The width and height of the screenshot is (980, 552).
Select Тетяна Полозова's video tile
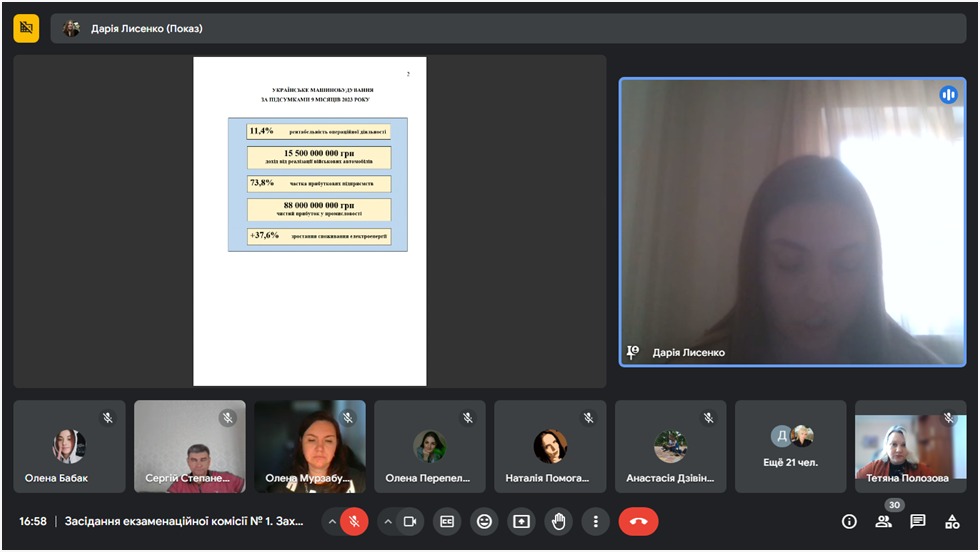(x=910, y=446)
